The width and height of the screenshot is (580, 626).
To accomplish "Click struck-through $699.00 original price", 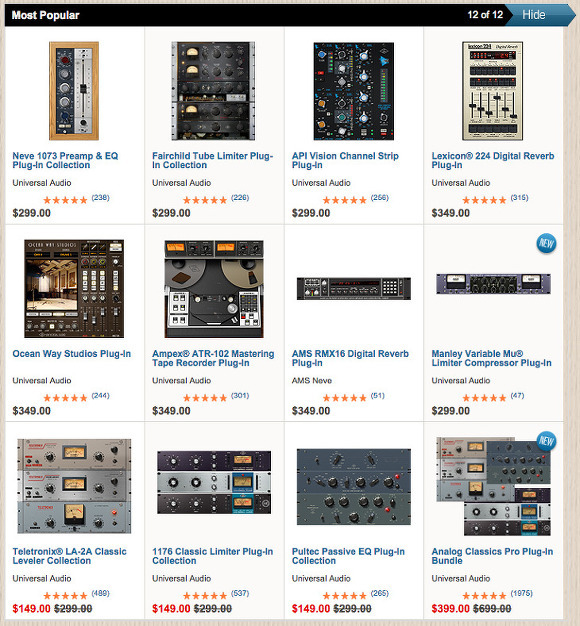I will click(x=492, y=608).
